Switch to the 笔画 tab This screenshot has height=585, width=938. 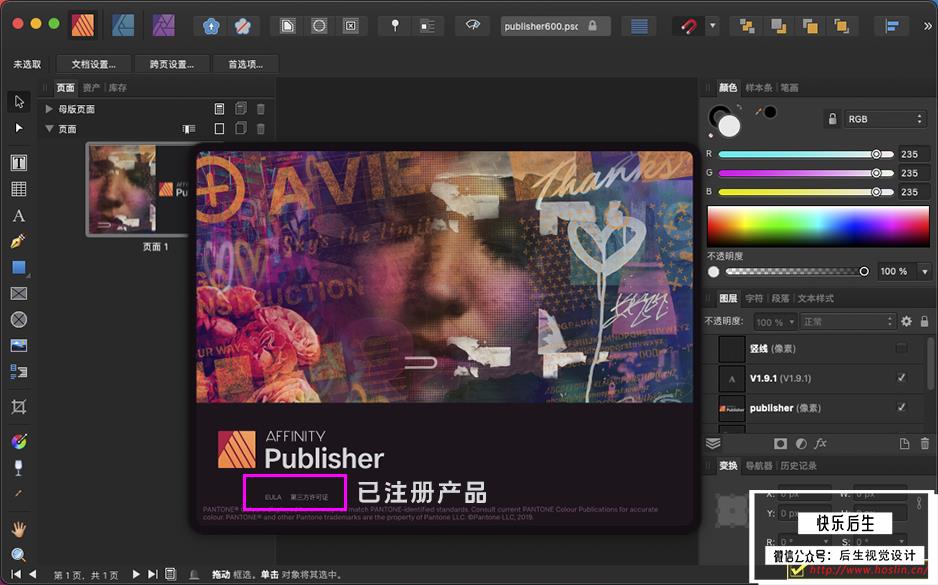pos(789,88)
